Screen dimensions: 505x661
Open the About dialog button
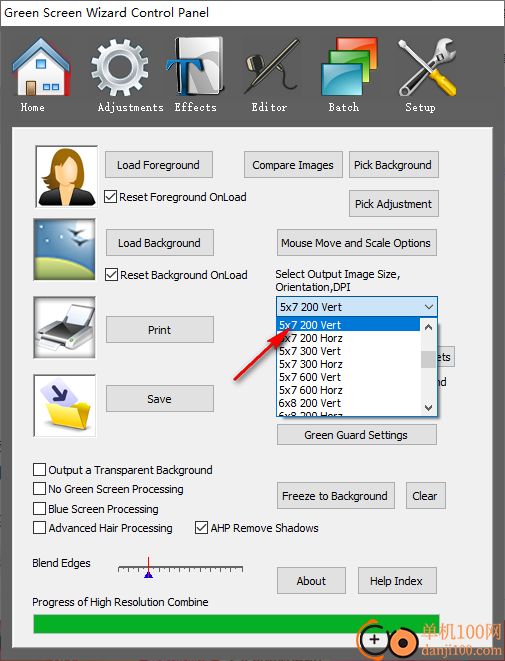[x=311, y=581]
